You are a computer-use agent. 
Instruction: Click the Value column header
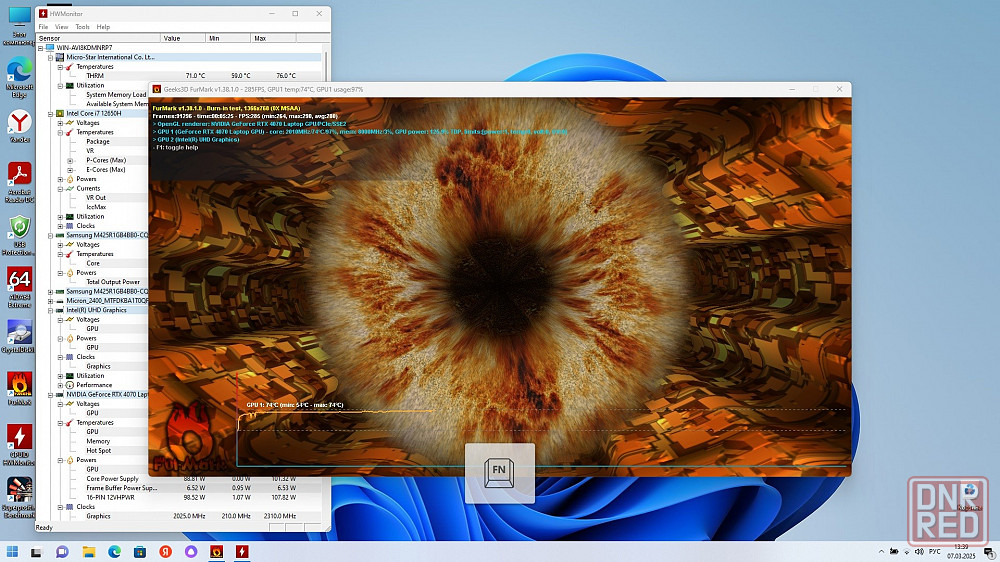[x=182, y=38]
